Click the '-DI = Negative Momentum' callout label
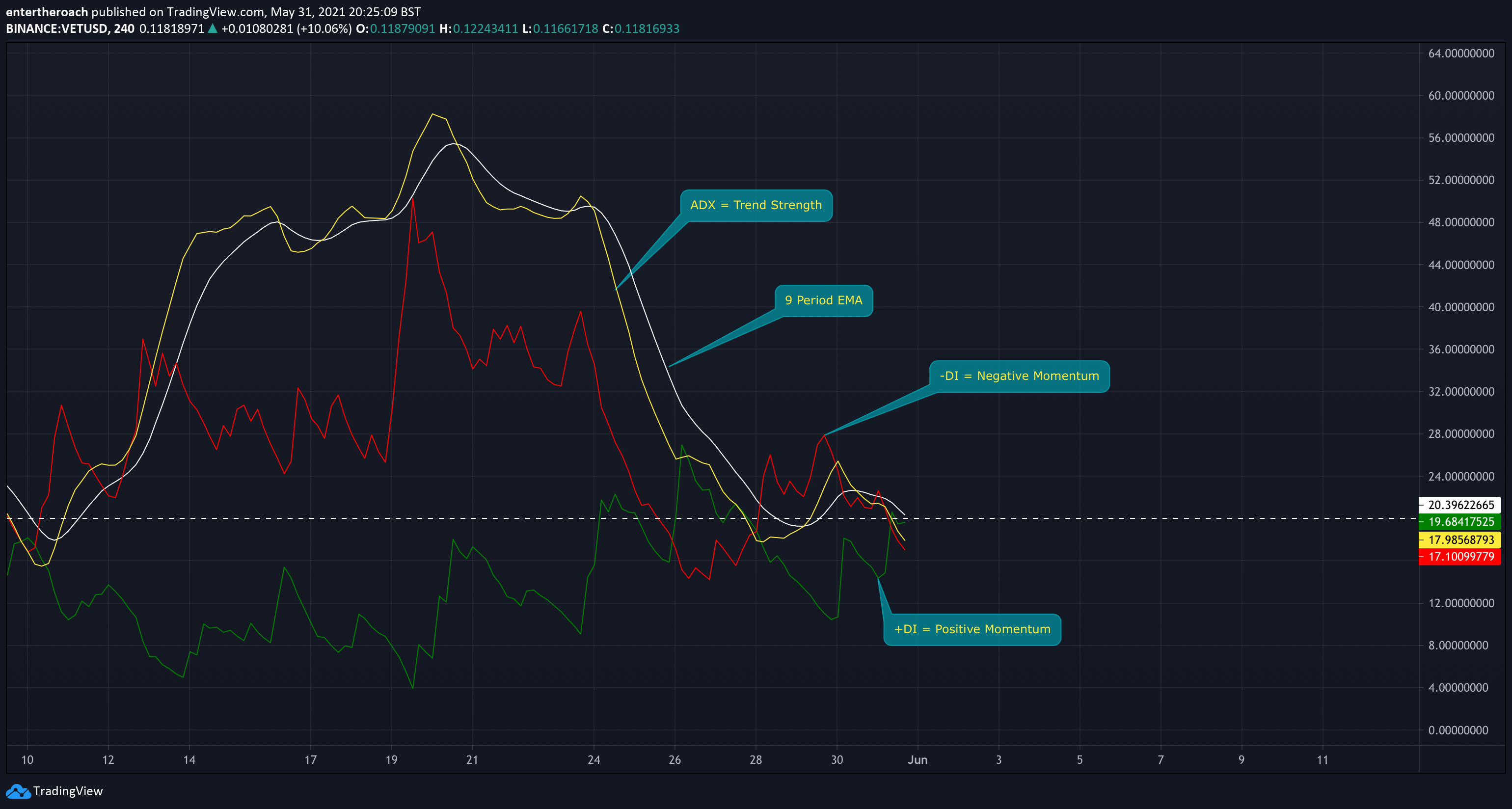1512x809 pixels. [x=1019, y=377]
